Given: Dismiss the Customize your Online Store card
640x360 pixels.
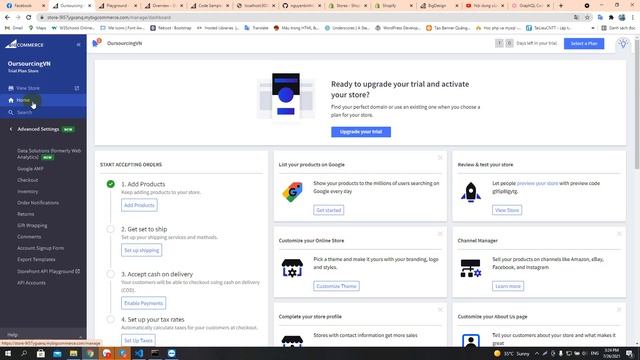Looking at the screenshot, I should (x=440, y=234).
